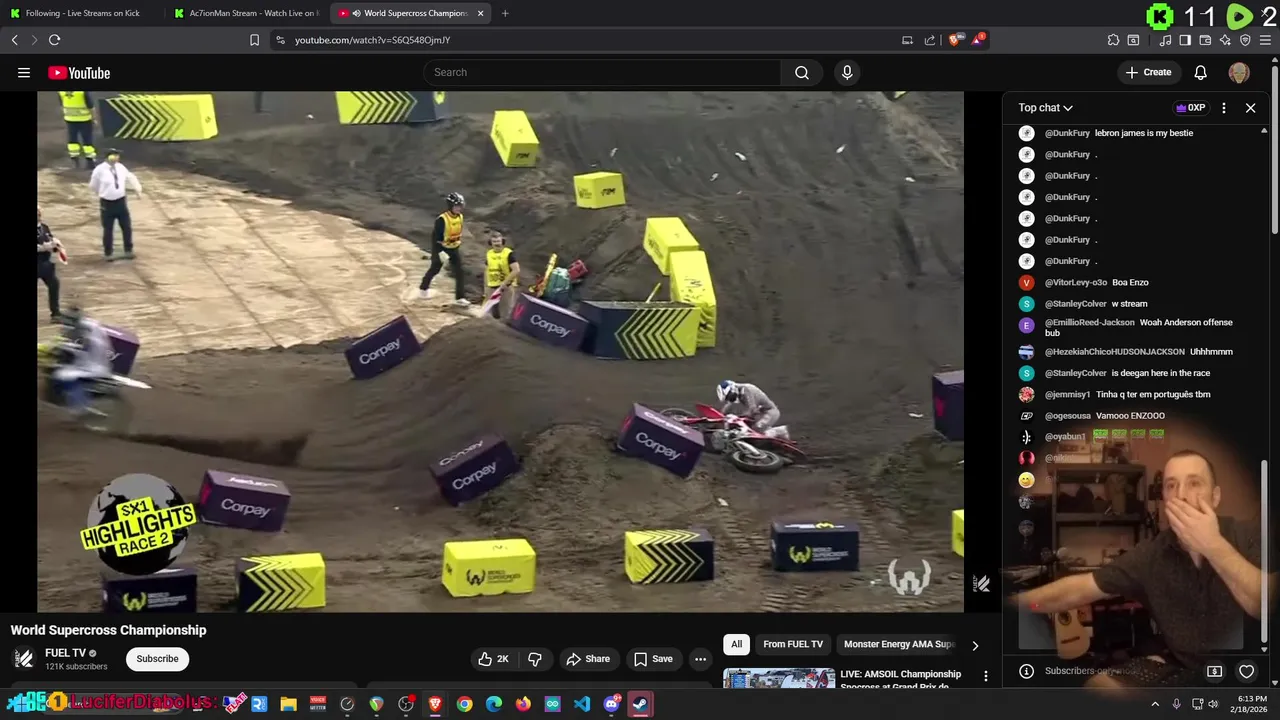This screenshot has width=1280, height=720.
Task: Click the share icon in address bar
Action: point(930,40)
